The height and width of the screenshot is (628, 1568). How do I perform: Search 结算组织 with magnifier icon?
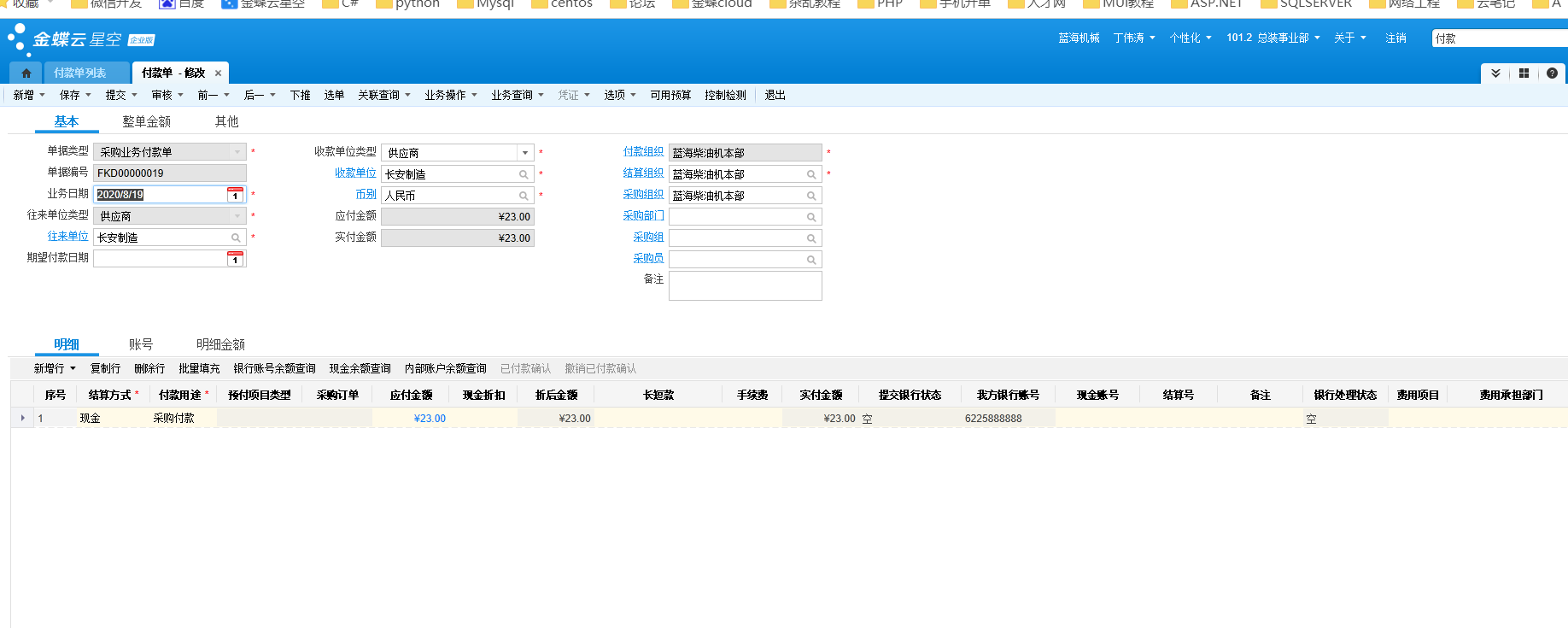[811, 174]
